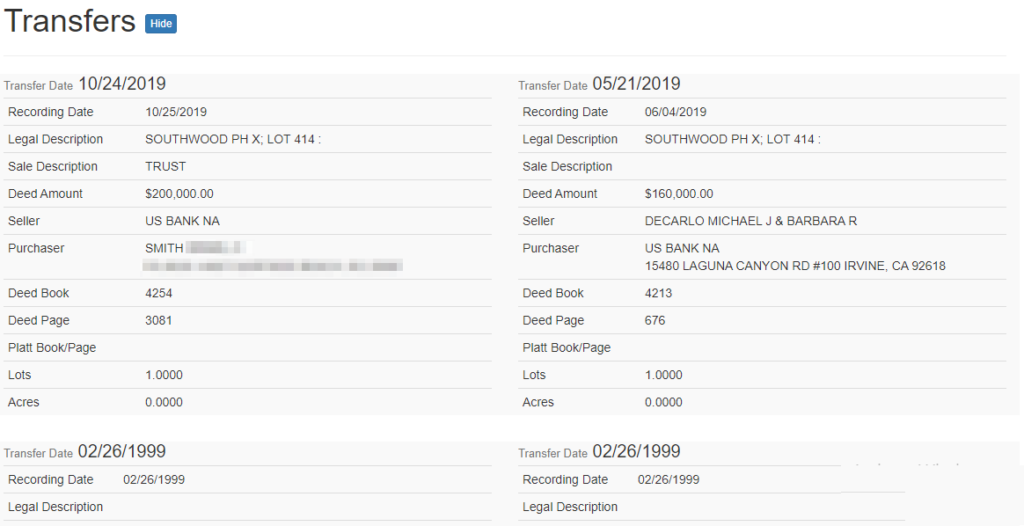The height and width of the screenshot is (526, 1024).
Task: Click the Transfers section heading
Action: (x=70, y=22)
